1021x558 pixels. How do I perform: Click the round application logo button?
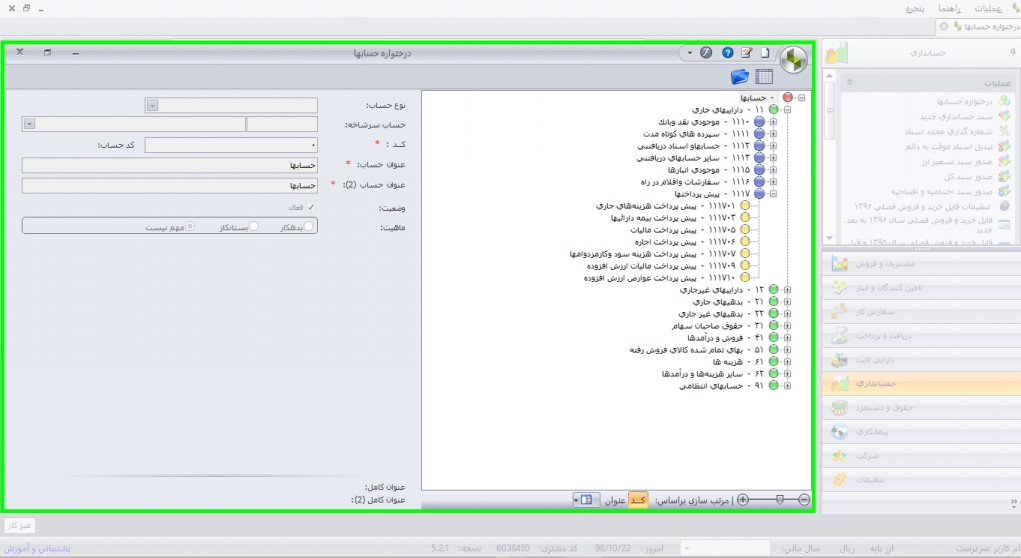tap(792, 60)
